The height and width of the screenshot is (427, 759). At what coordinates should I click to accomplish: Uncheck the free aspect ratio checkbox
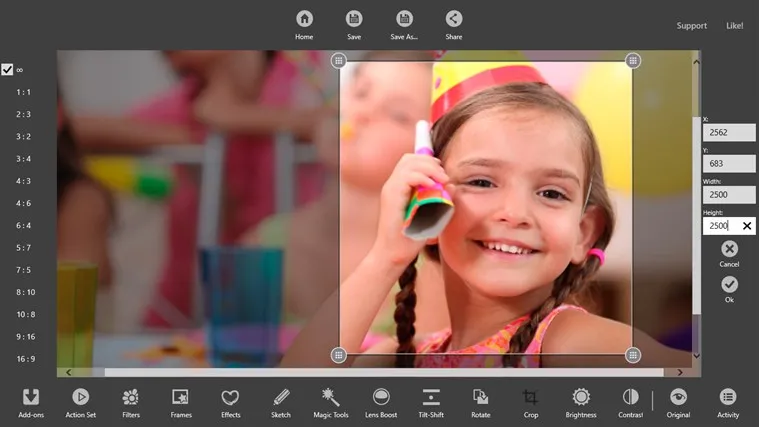[8, 70]
